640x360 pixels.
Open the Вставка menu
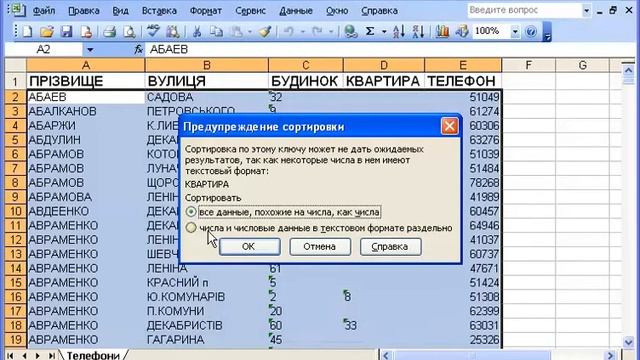tap(159, 11)
